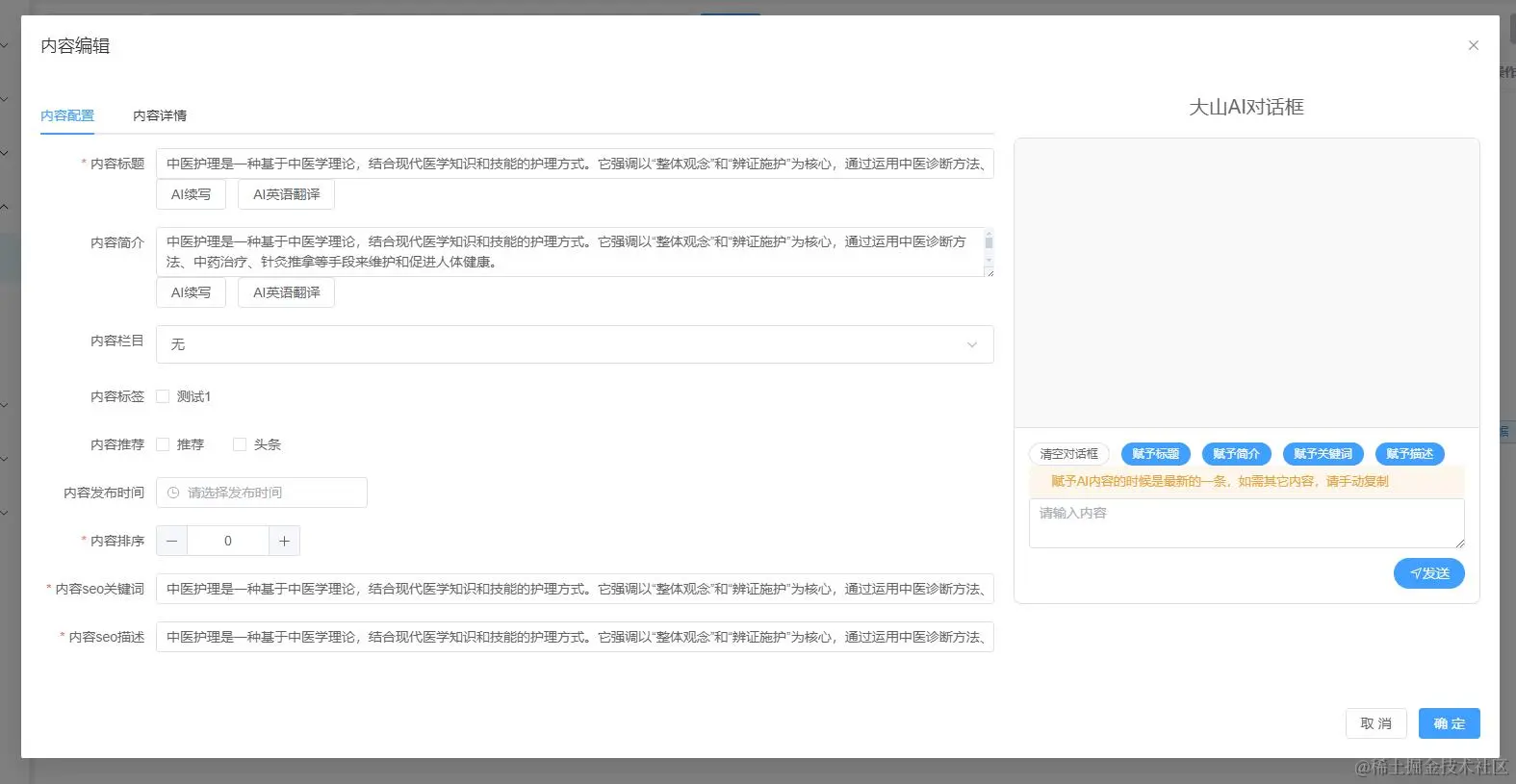This screenshot has height=784, width=1516.
Task: Click the clock icon in the 发布时间 field
Action: (173, 493)
